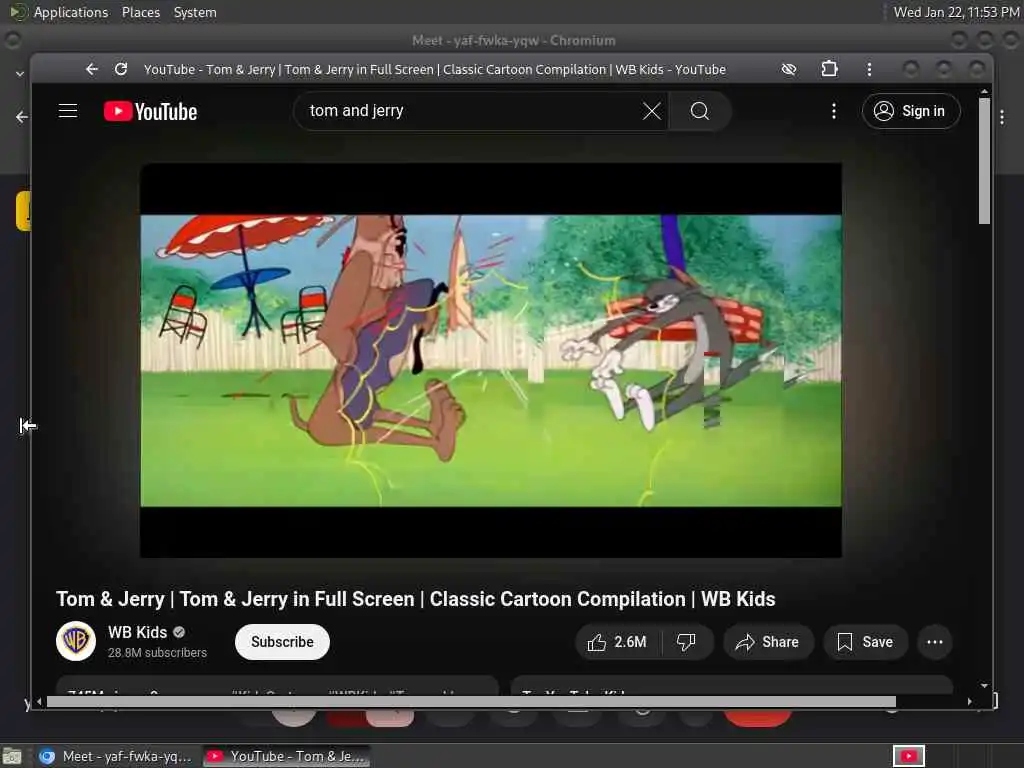Like the video with 2.6M likes

[616, 642]
